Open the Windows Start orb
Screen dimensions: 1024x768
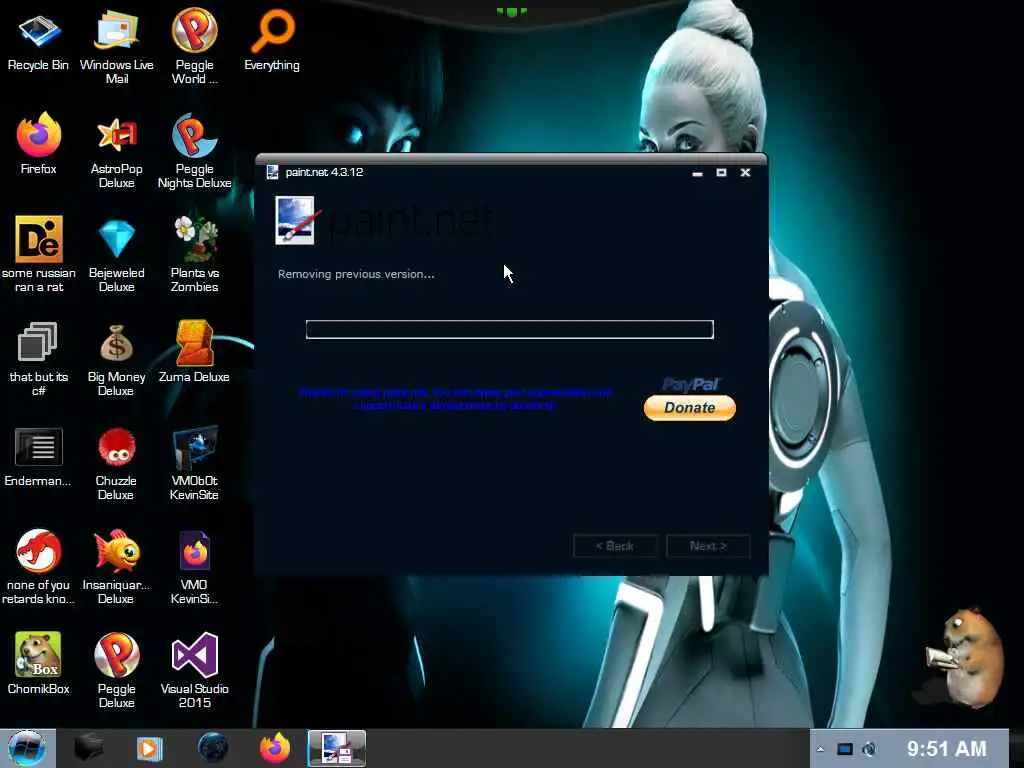(27, 748)
